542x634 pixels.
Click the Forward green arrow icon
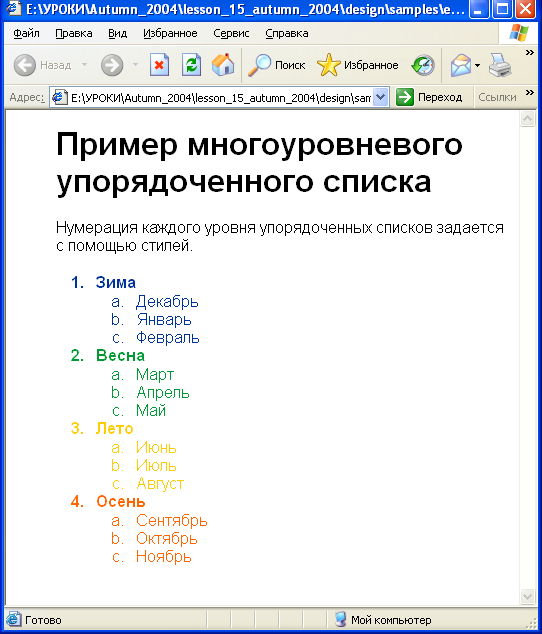click(112, 65)
